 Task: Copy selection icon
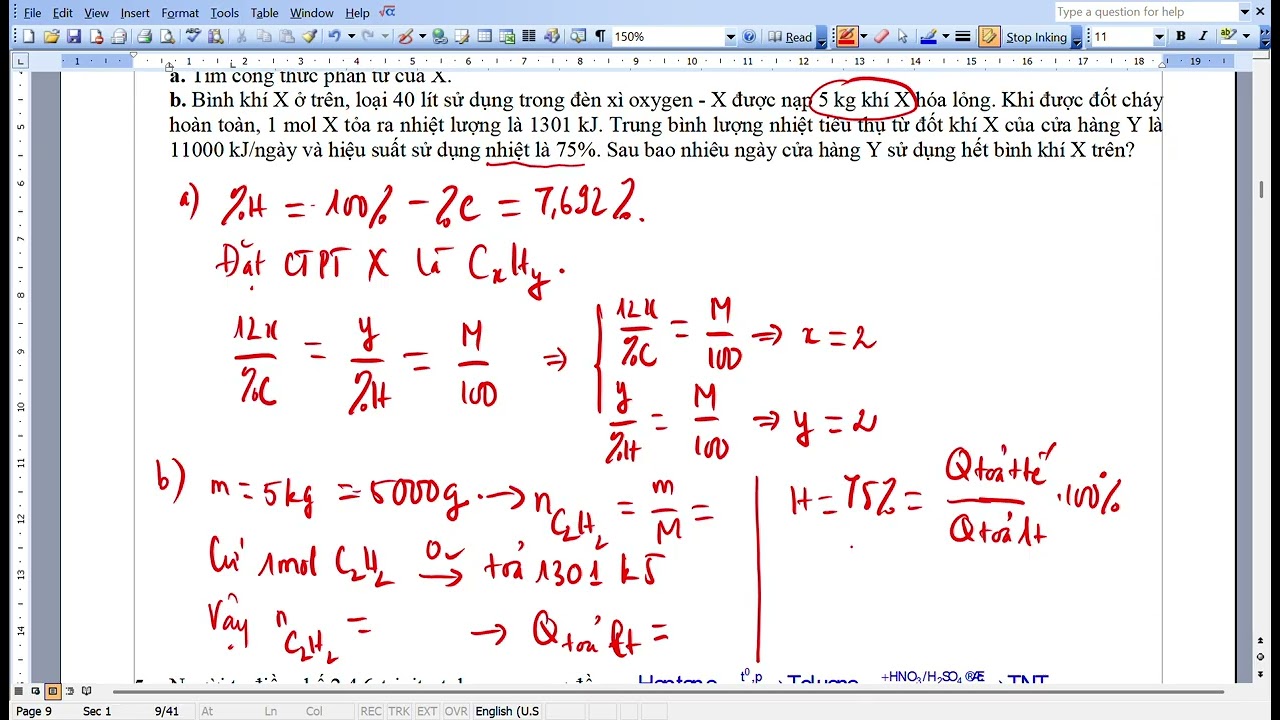[264, 36]
